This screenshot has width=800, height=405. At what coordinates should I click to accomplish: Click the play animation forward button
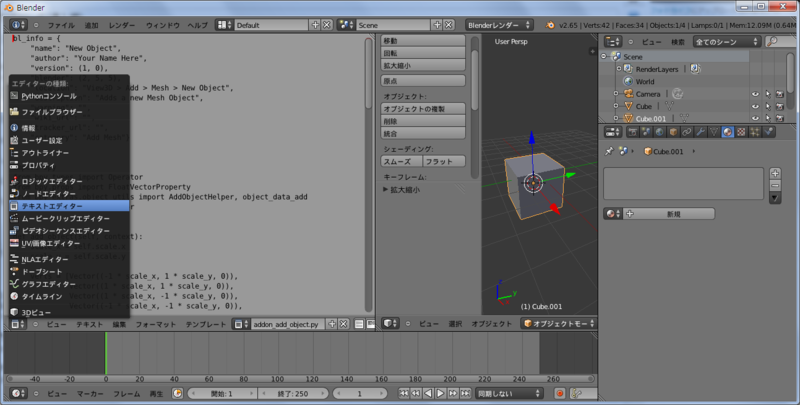click(440, 393)
